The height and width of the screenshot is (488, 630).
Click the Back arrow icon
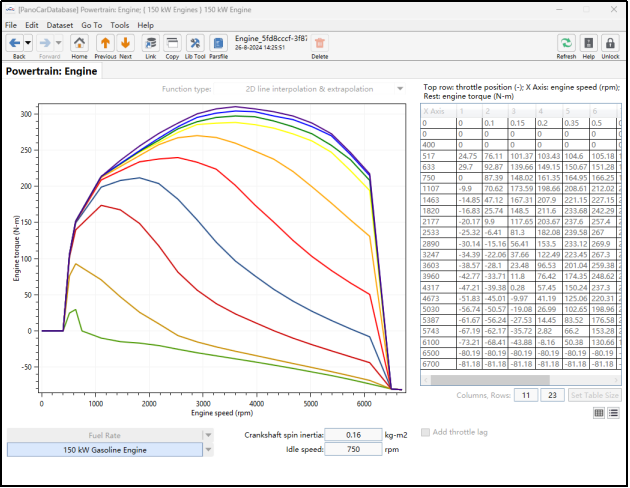coord(15,43)
